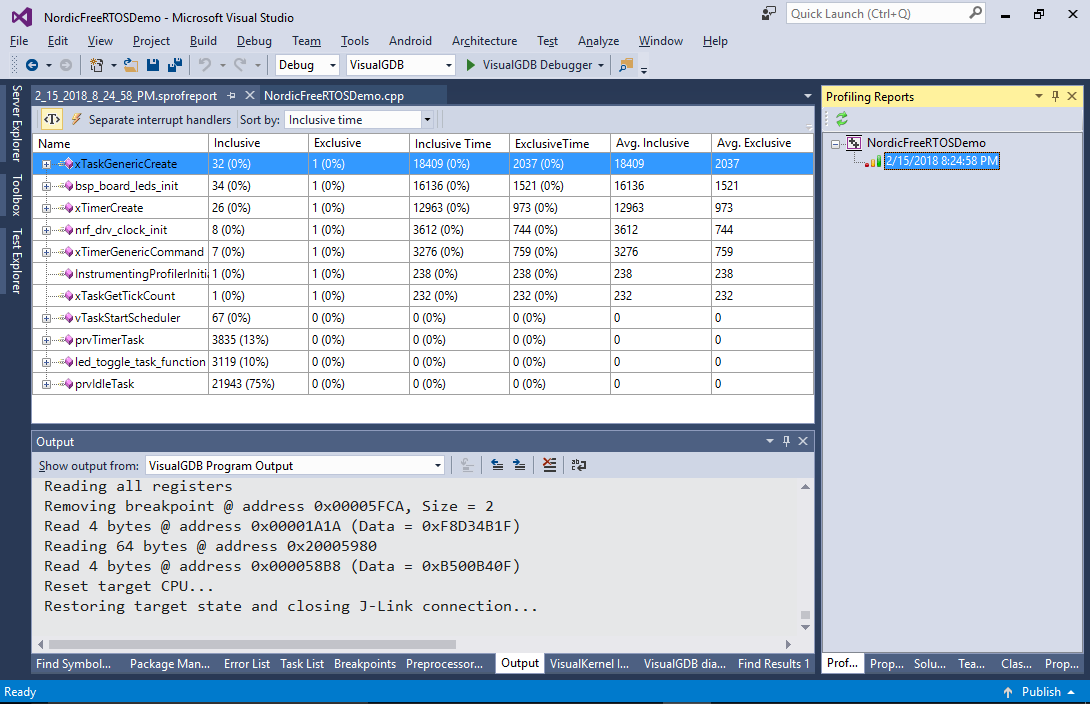Select the prvTimerTask row name

(x=109, y=340)
